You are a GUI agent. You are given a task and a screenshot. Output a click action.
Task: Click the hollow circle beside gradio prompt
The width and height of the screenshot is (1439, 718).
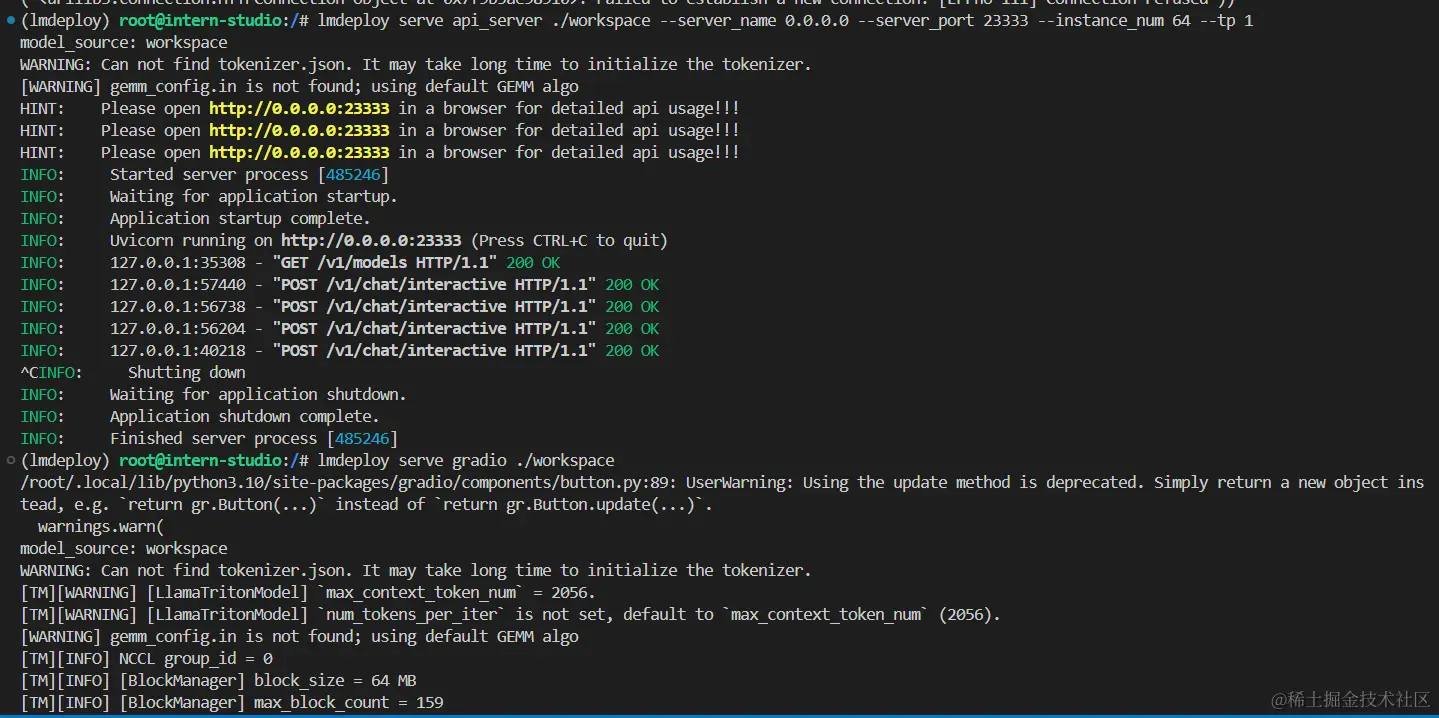10,460
